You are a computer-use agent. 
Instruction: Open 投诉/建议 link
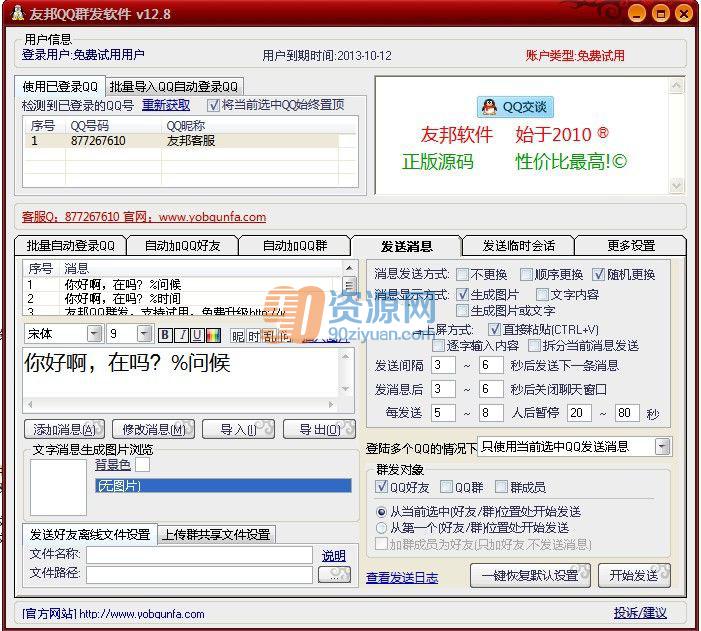640,613
